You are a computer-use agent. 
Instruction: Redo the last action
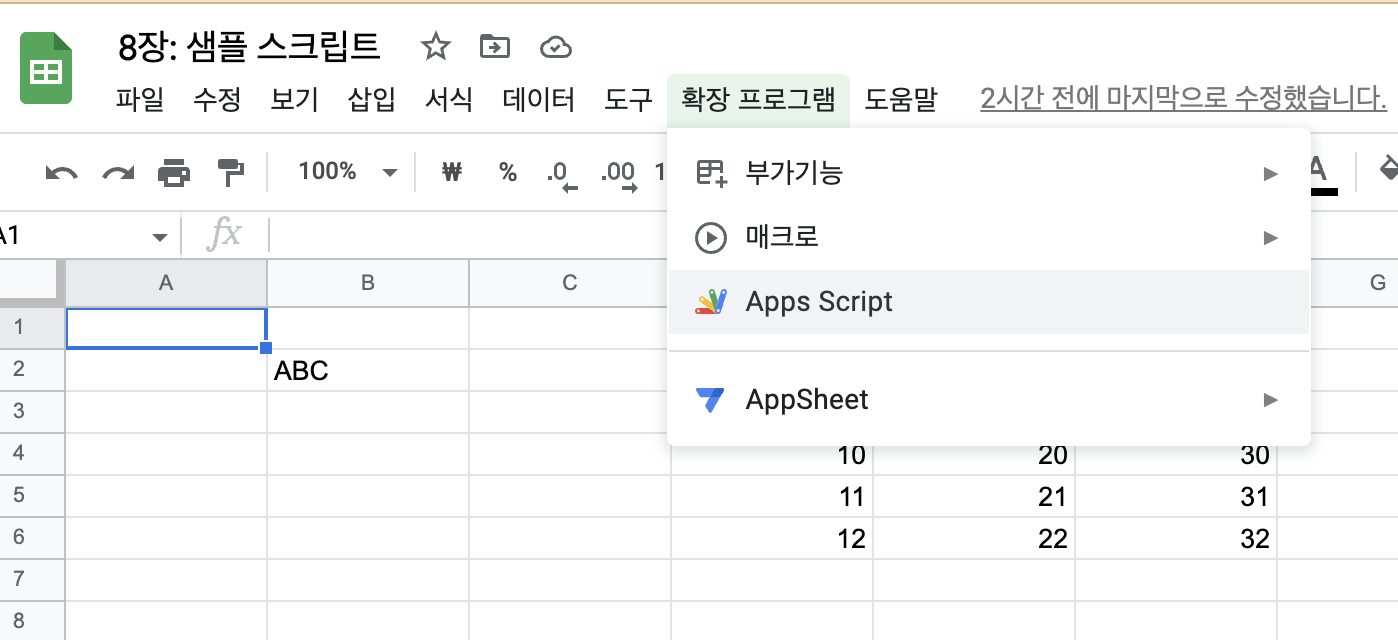(x=118, y=173)
